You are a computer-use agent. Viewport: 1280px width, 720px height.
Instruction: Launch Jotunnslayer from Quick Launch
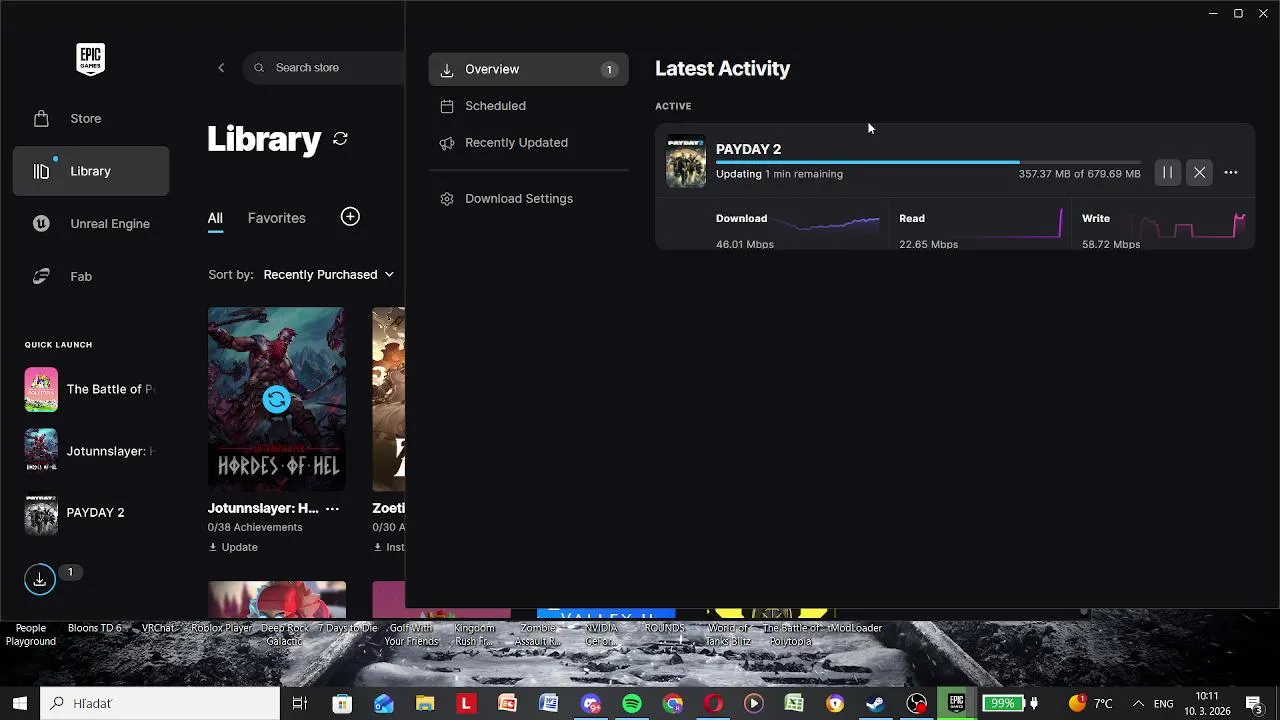[x=90, y=451]
